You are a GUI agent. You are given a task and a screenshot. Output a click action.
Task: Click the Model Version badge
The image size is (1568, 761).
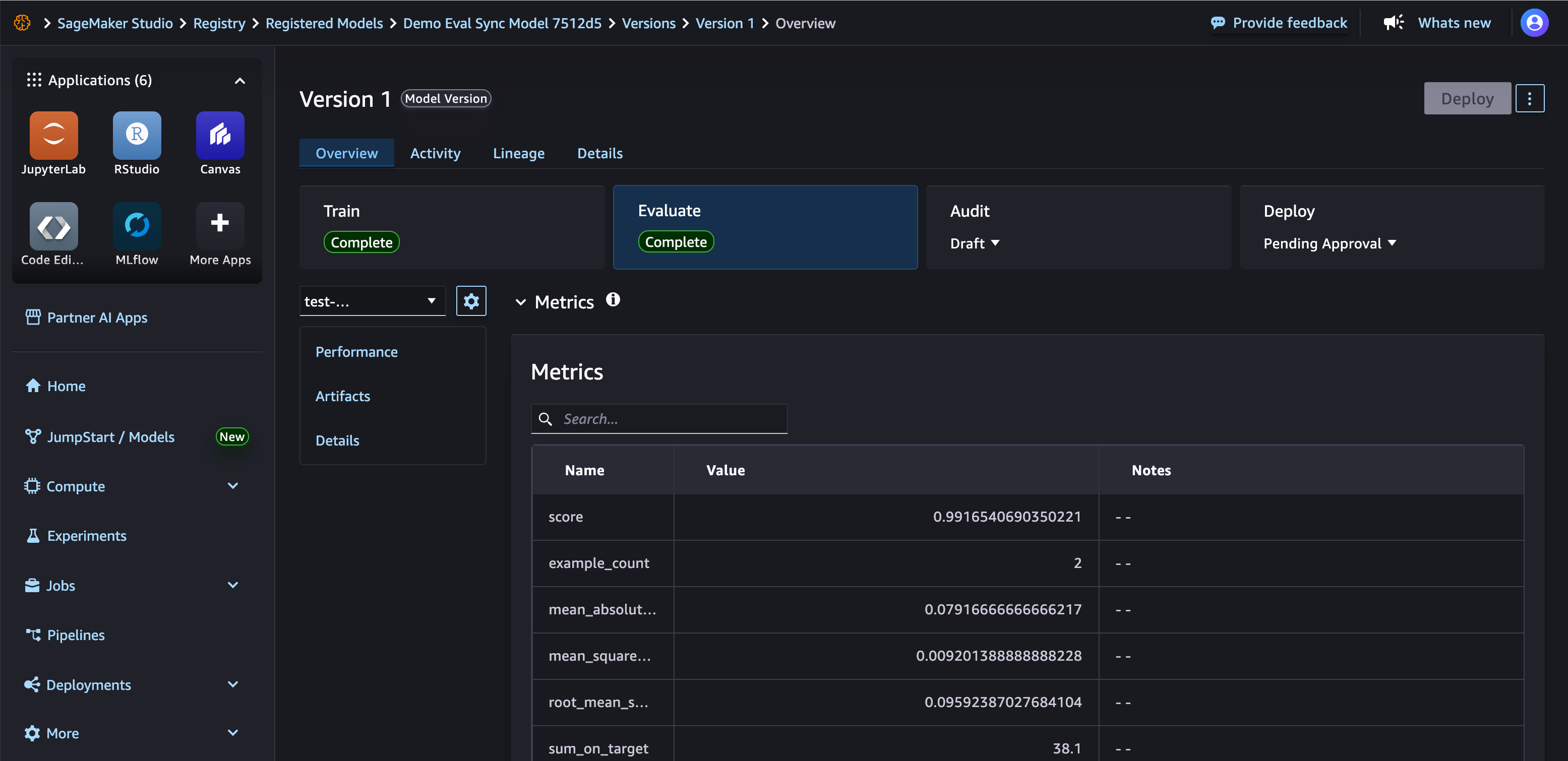tap(446, 99)
